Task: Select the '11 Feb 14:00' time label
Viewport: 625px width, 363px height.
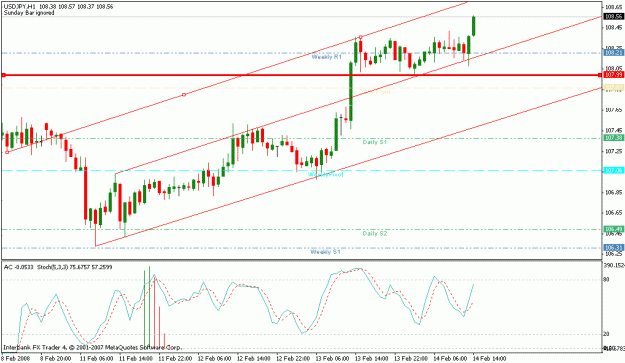Action: (x=136, y=359)
